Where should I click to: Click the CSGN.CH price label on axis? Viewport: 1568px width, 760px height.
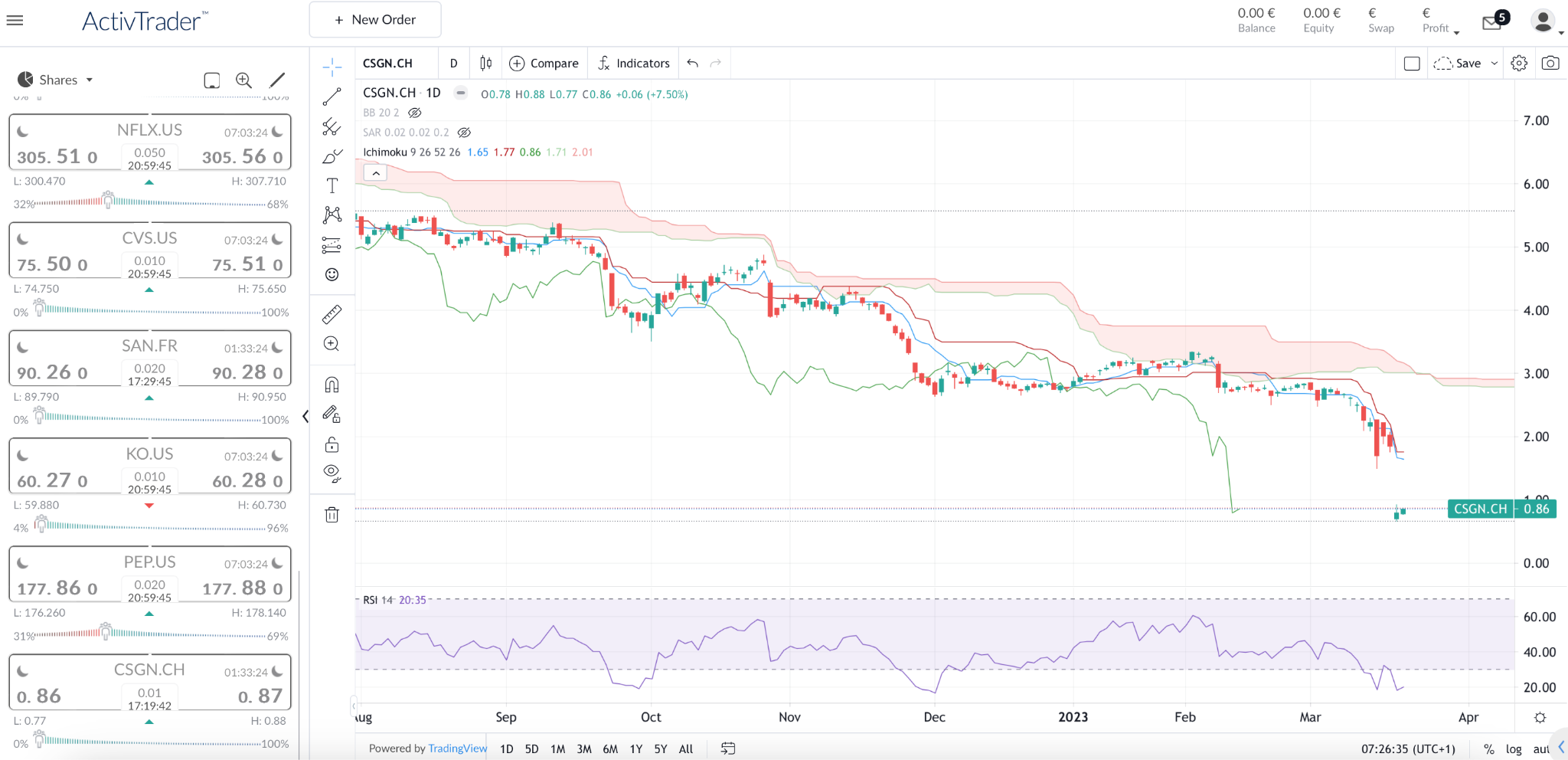pos(1502,509)
